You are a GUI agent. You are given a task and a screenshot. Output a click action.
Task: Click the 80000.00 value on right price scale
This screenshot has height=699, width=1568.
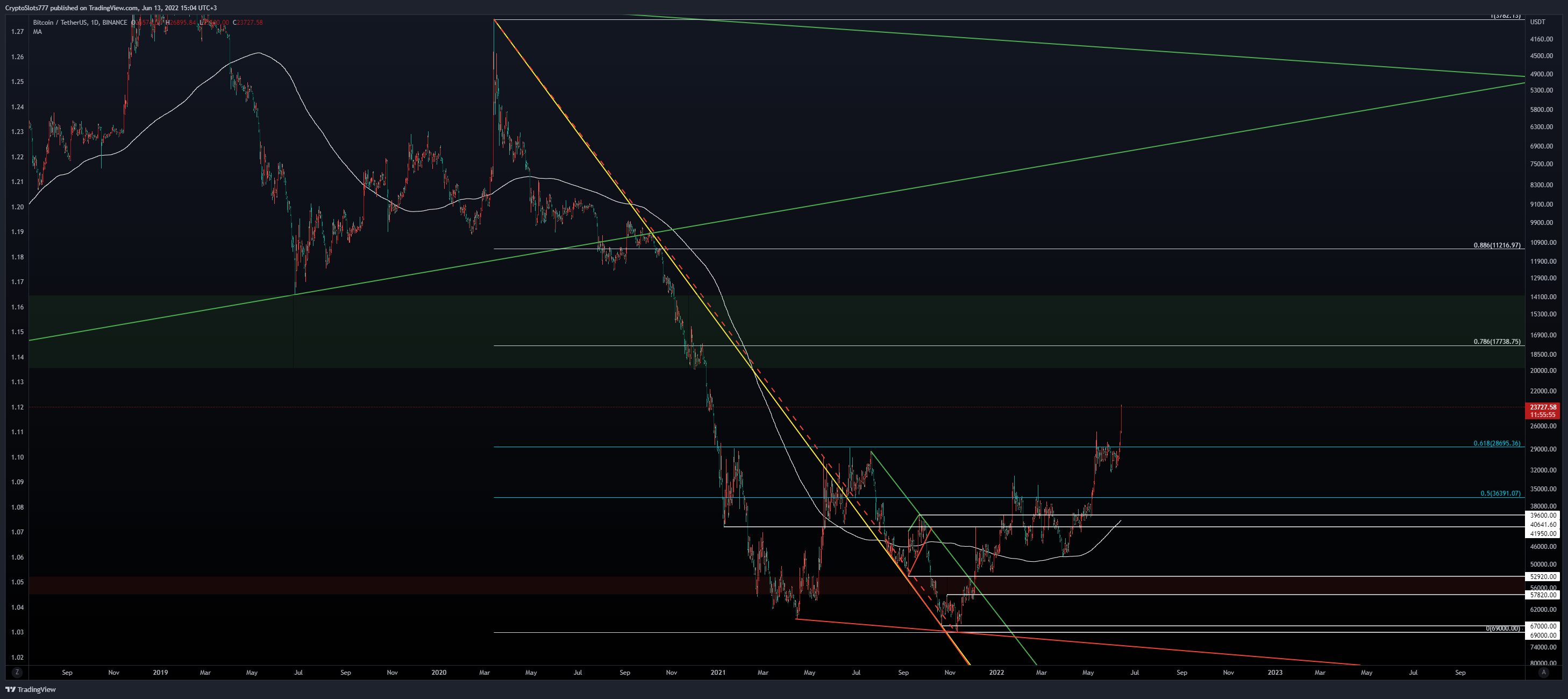[x=1543, y=662]
